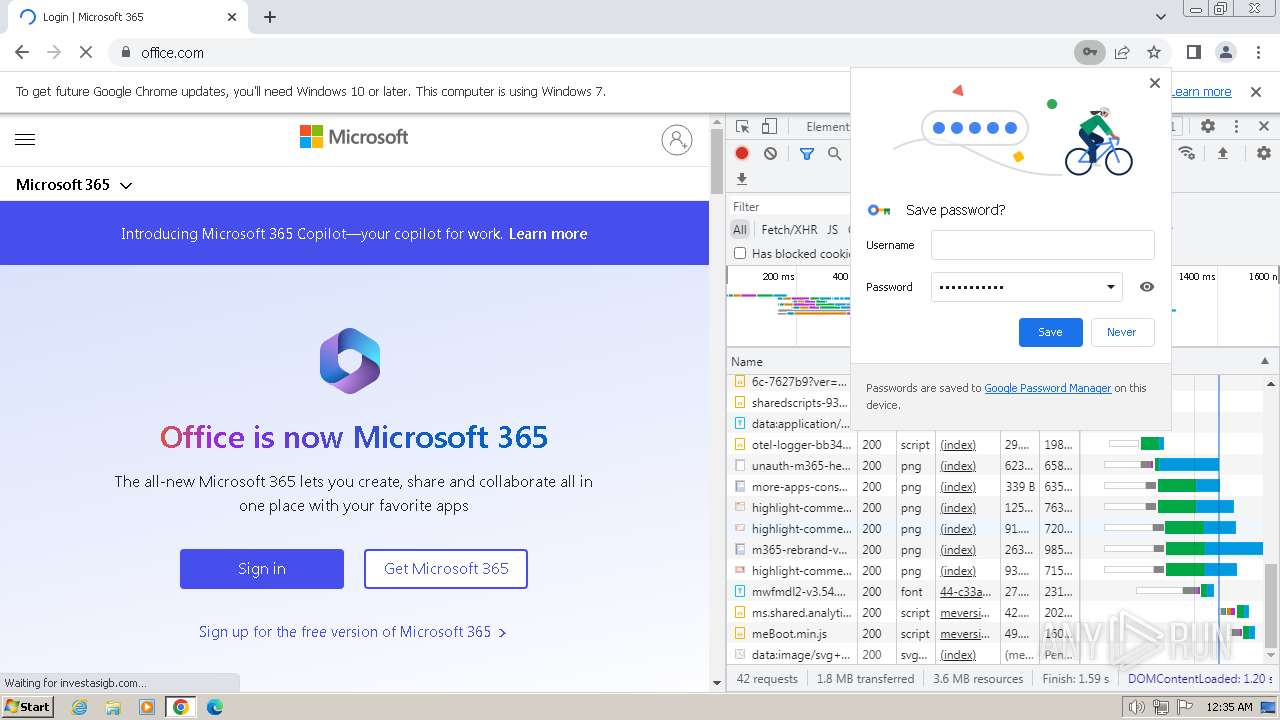The height and width of the screenshot is (720, 1280).
Task: Clear the network log
Action: (x=770, y=153)
